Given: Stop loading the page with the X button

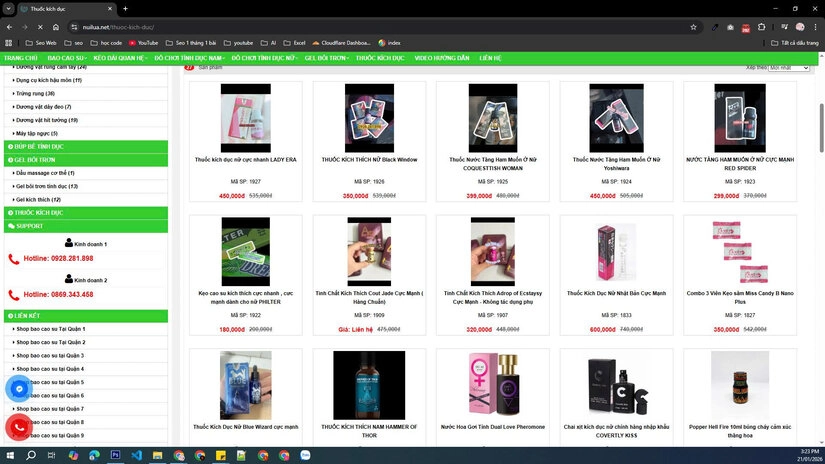Looking at the screenshot, I should click(x=40, y=27).
